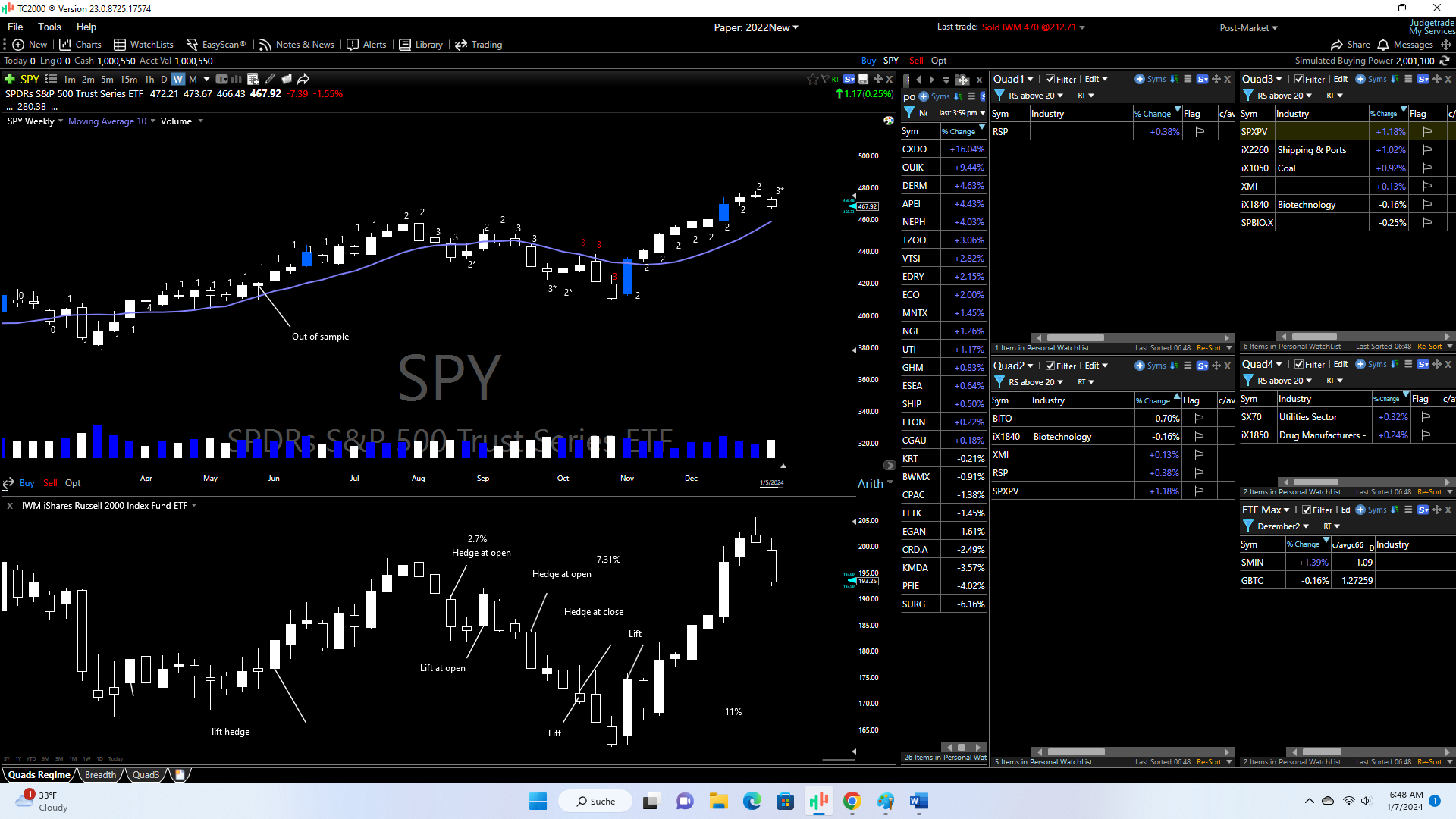This screenshot has width=1456, height=819.
Task: Expand the Quad1 RS above 20 dropdown
Action: pos(1036,96)
